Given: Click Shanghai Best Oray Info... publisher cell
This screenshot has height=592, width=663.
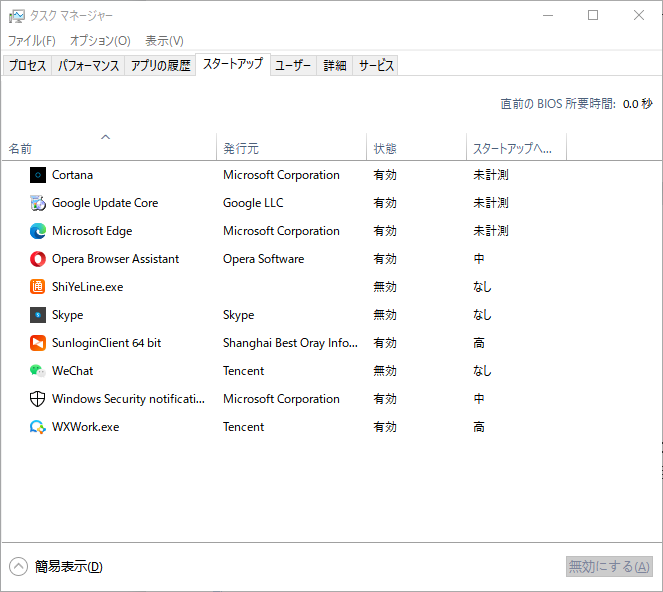Looking at the screenshot, I should coord(290,343).
